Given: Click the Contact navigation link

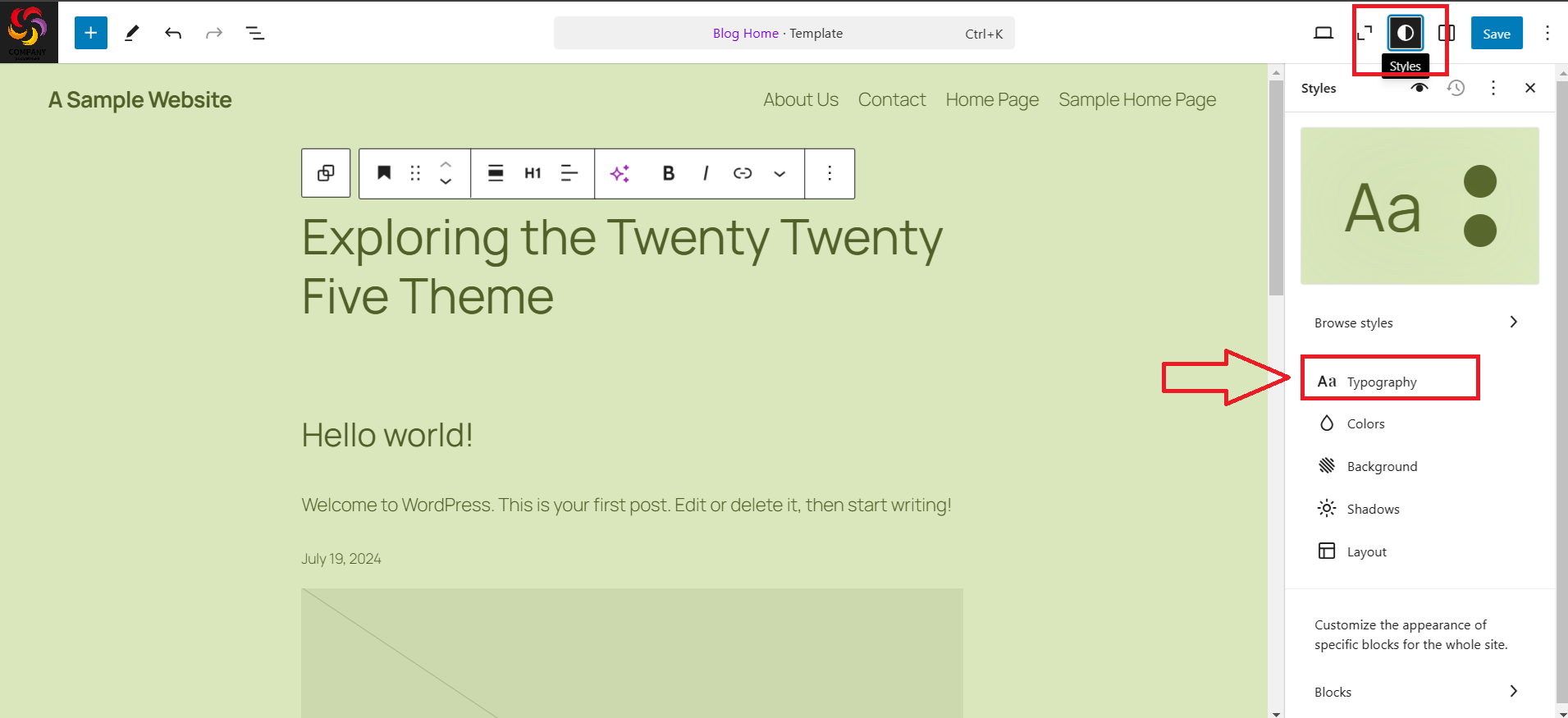Looking at the screenshot, I should [892, 100].
